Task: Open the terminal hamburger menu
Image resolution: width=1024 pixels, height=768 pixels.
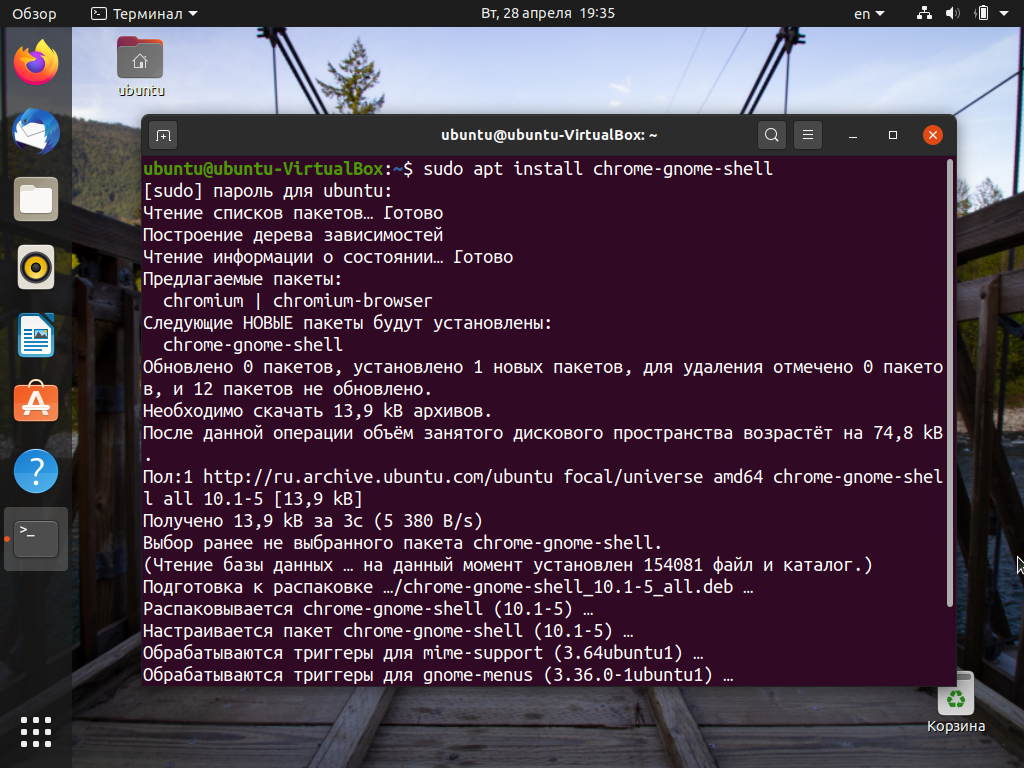Action: point(808,135)
